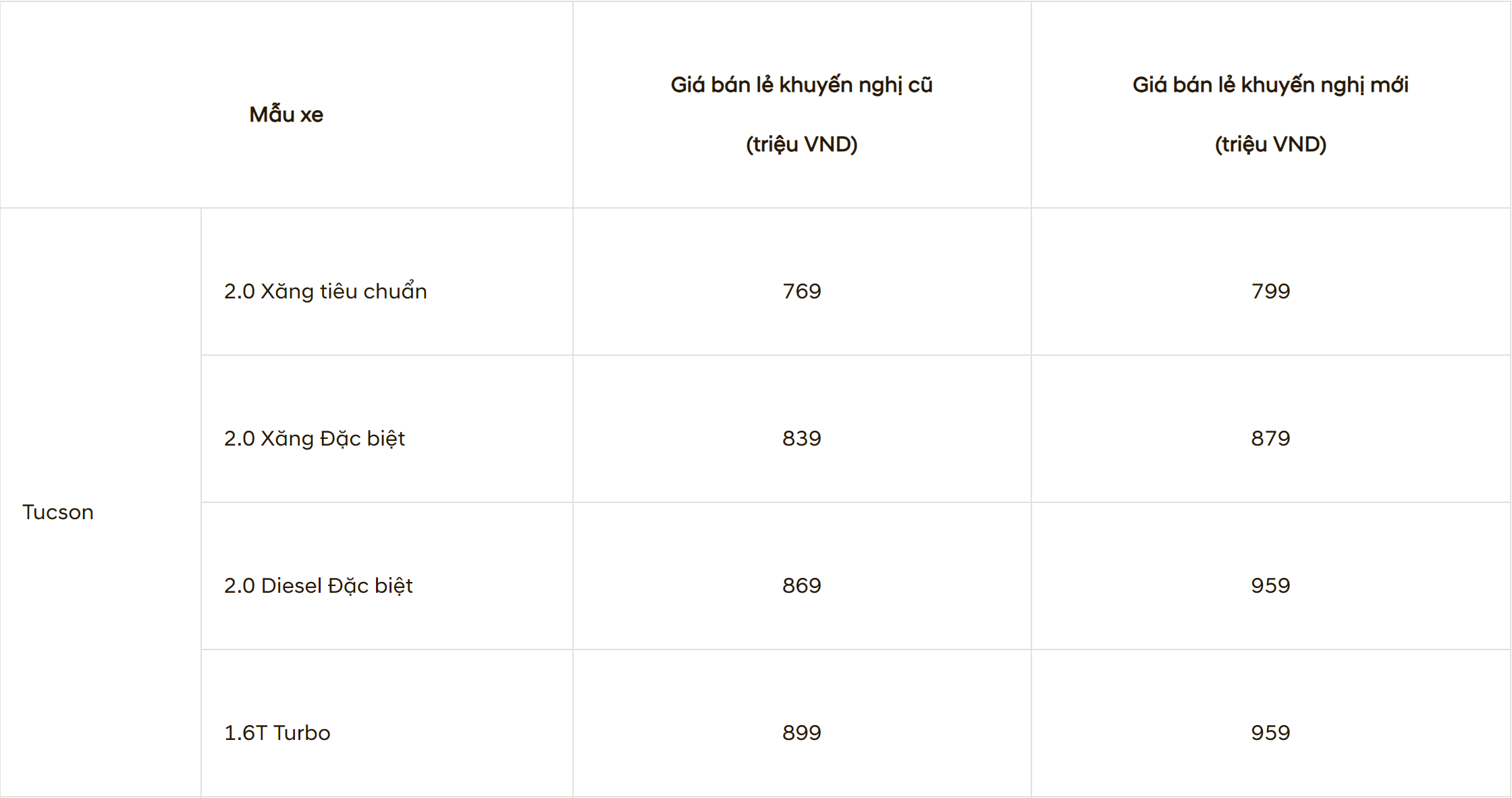
Task: Select new price 879 for Xăng Đặc biệt
Action: (1270, 438)
